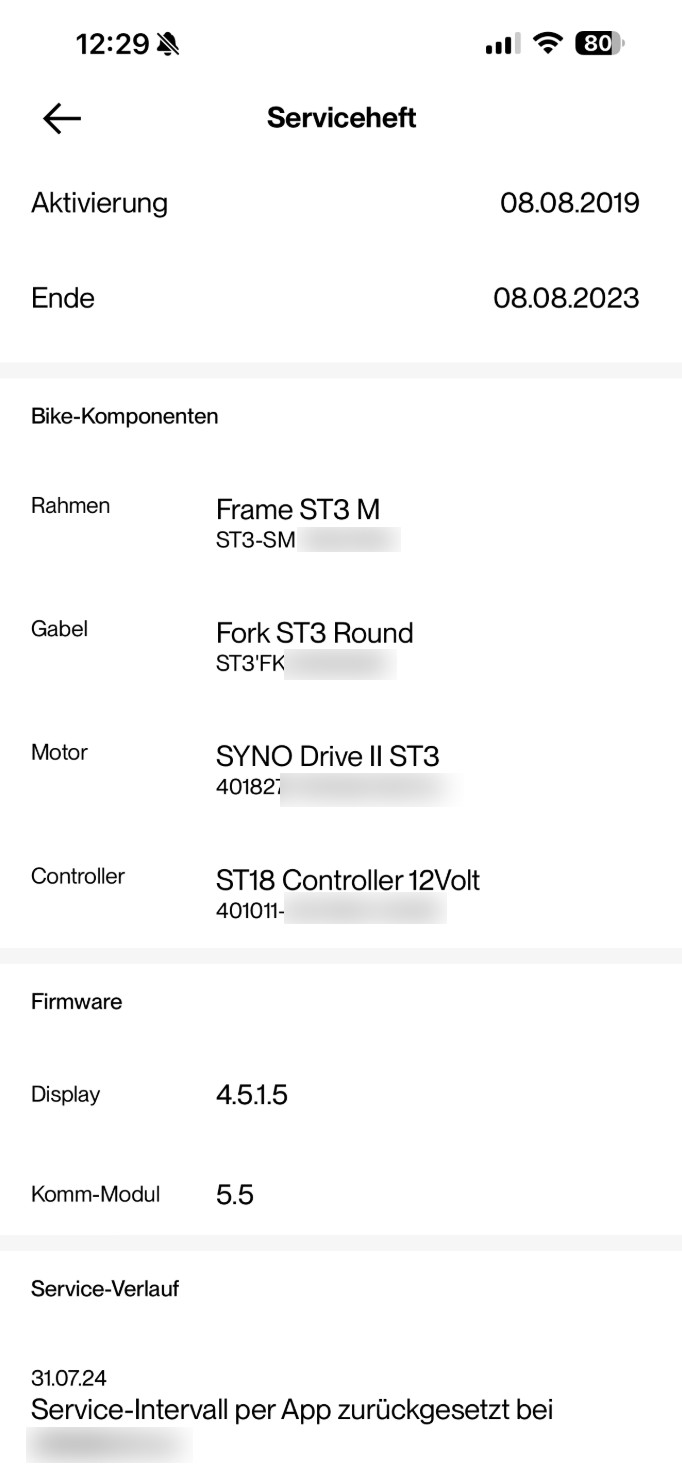Tap the SYNO Drive II ST3 entry
The height and width of the screenshot is (1483, 682).
pyautogui.click(x=327, y=756)
